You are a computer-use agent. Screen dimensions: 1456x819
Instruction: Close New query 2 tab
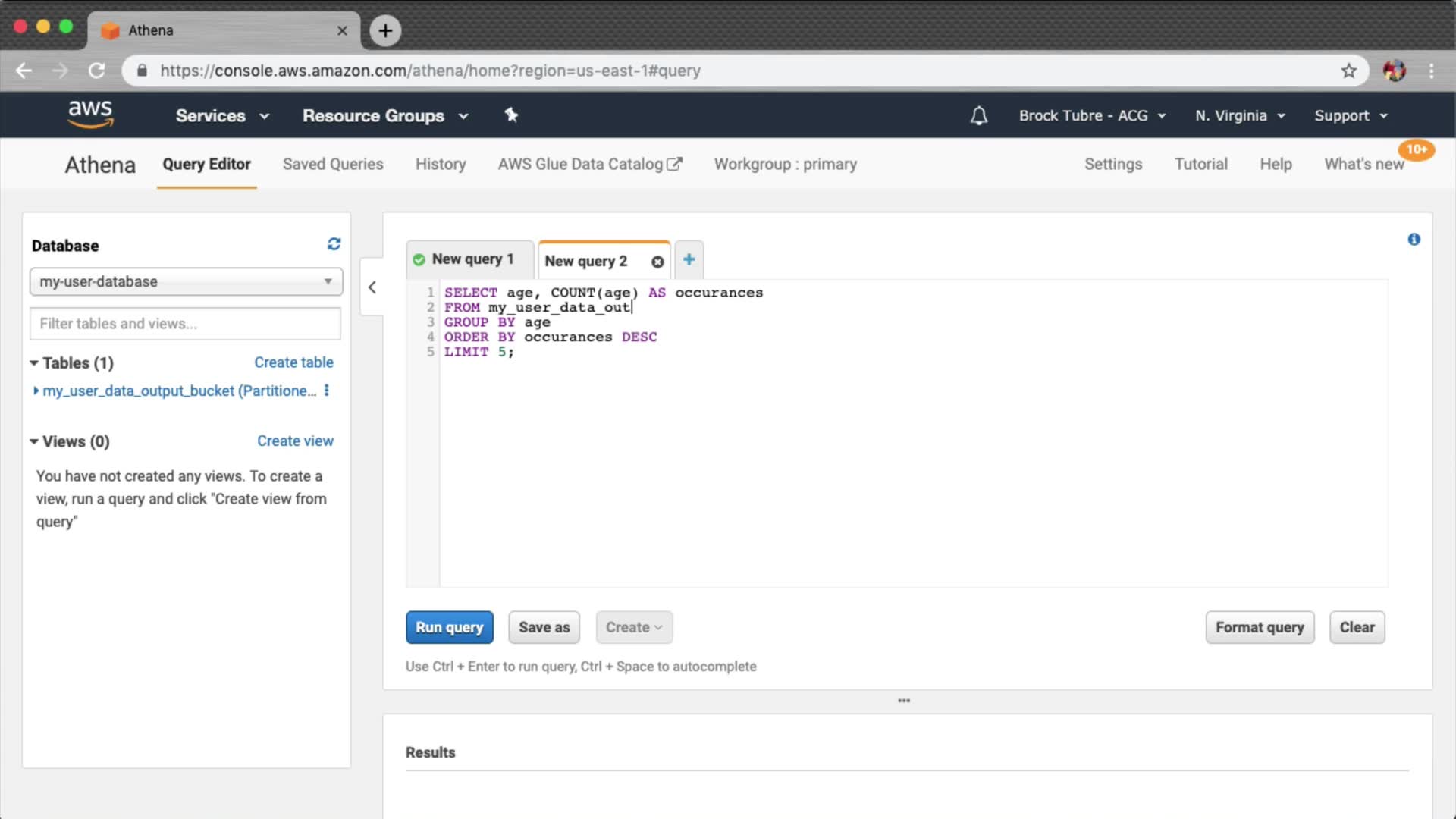tap(657, 262)
